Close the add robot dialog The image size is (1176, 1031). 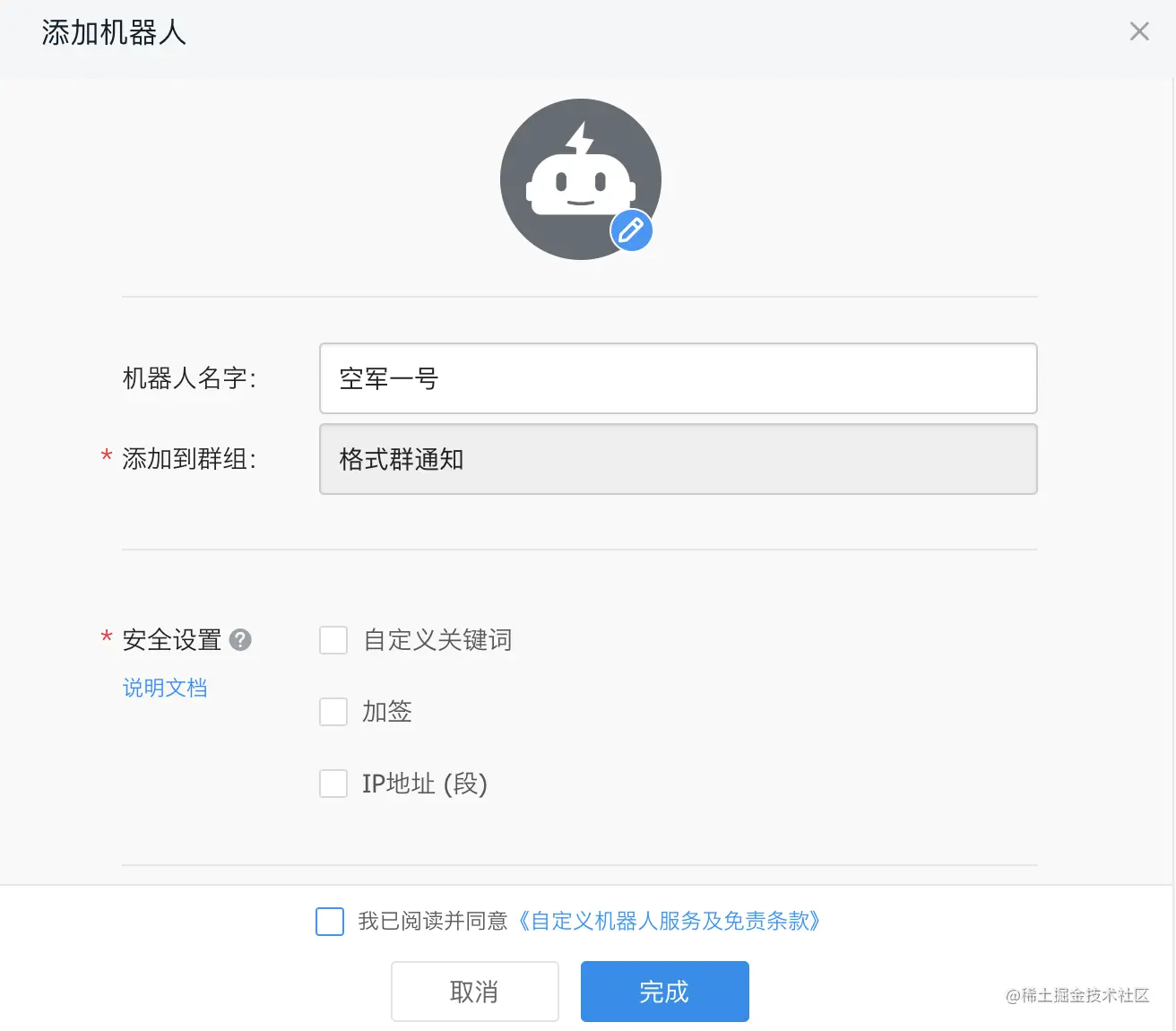(x=1139, y=31)
